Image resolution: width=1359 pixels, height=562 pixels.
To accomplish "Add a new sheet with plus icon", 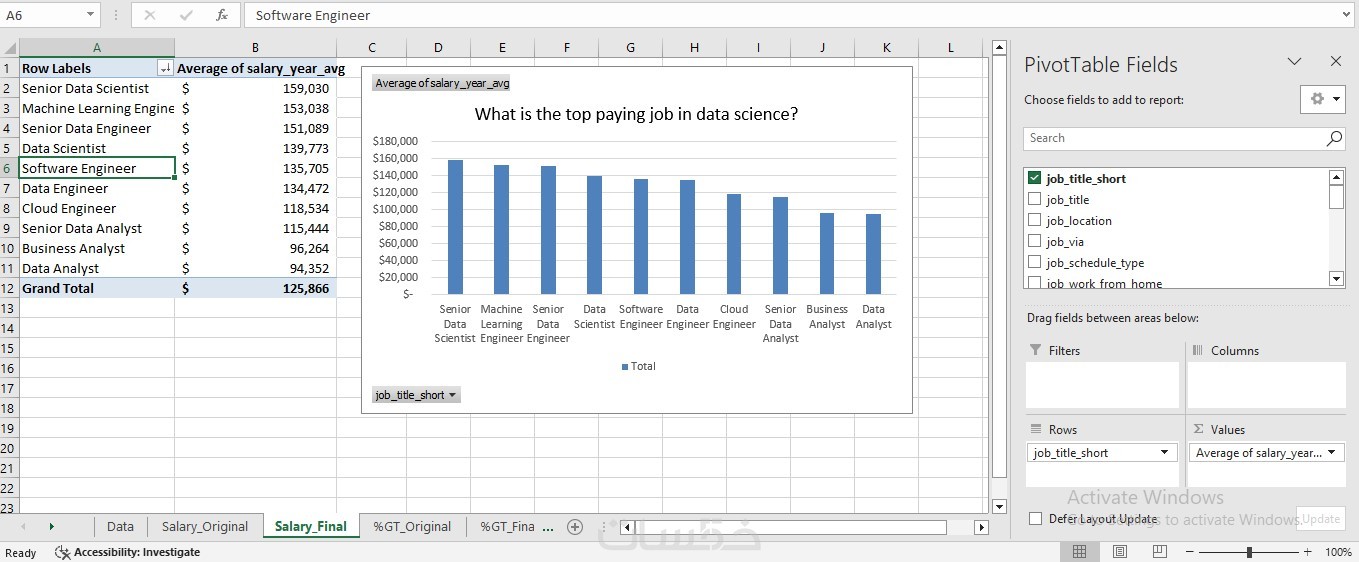I will tap(575, 527).
